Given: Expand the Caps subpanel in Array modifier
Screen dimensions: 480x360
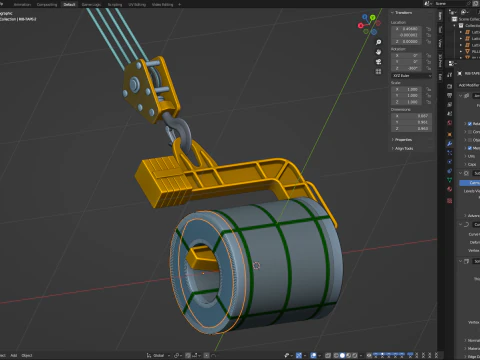Looking at the screenshot, I should 471,164.
